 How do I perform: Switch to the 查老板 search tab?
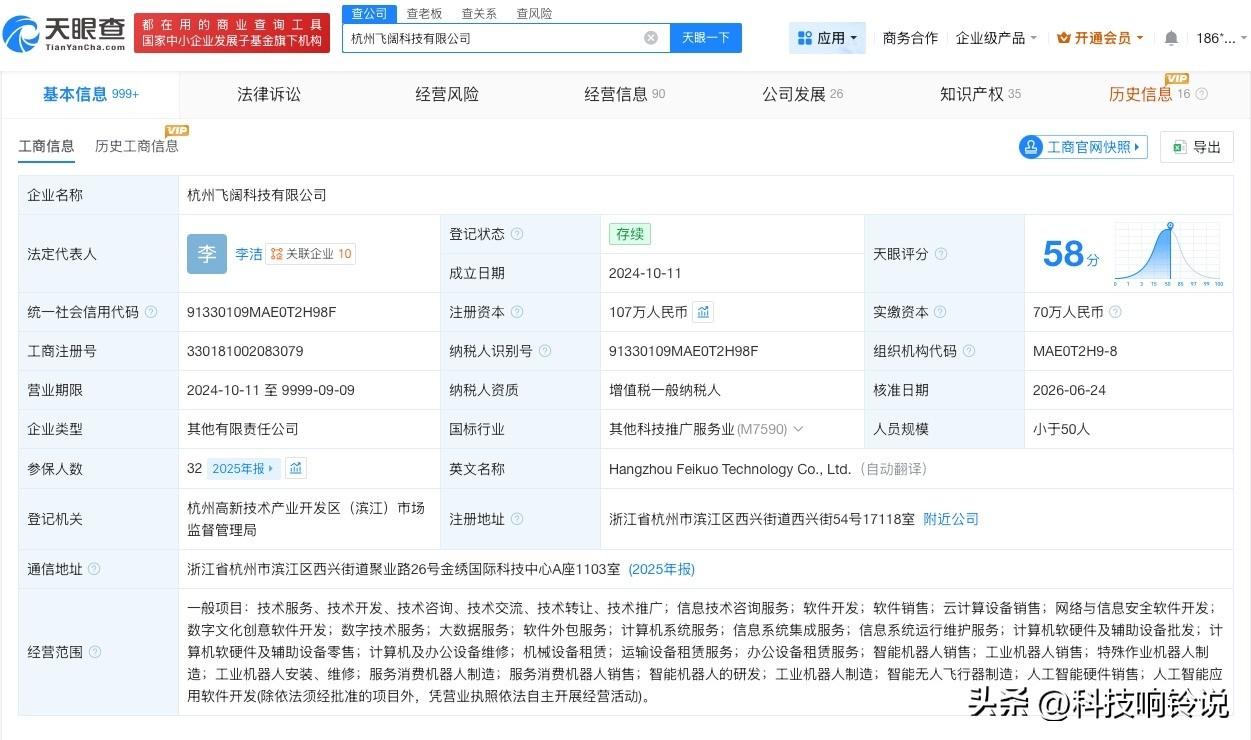pos(424,14)
